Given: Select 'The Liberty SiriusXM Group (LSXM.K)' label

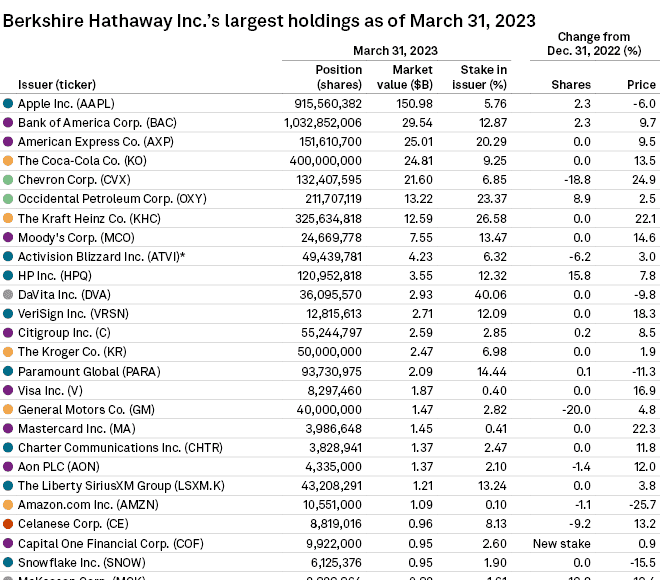Looking at the screenshot, I should point(121,486).
